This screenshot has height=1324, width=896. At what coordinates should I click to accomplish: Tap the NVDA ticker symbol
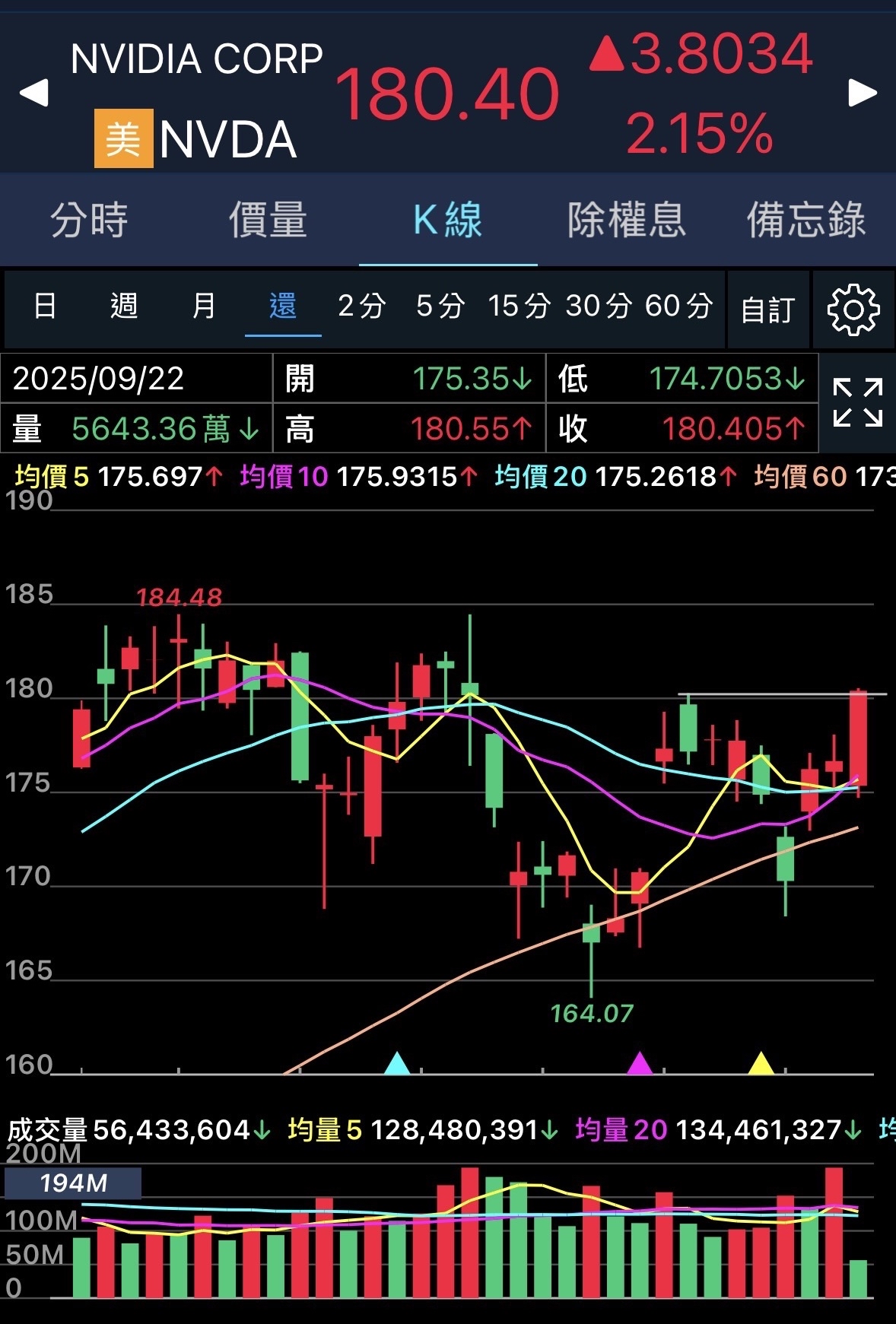(x=228, y=140)
